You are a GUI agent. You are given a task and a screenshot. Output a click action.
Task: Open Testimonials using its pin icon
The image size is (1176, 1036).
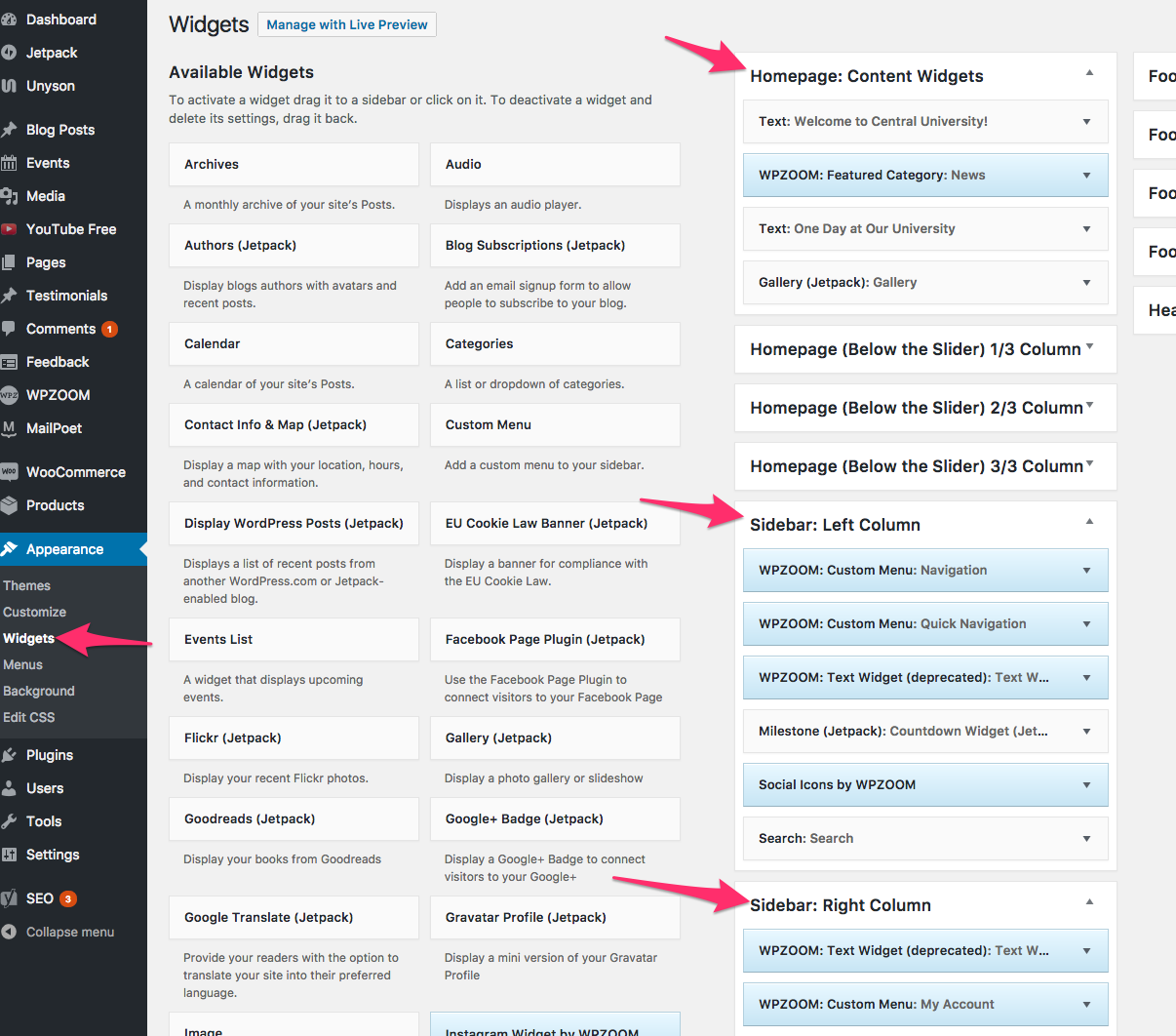(x=9, y=296)
